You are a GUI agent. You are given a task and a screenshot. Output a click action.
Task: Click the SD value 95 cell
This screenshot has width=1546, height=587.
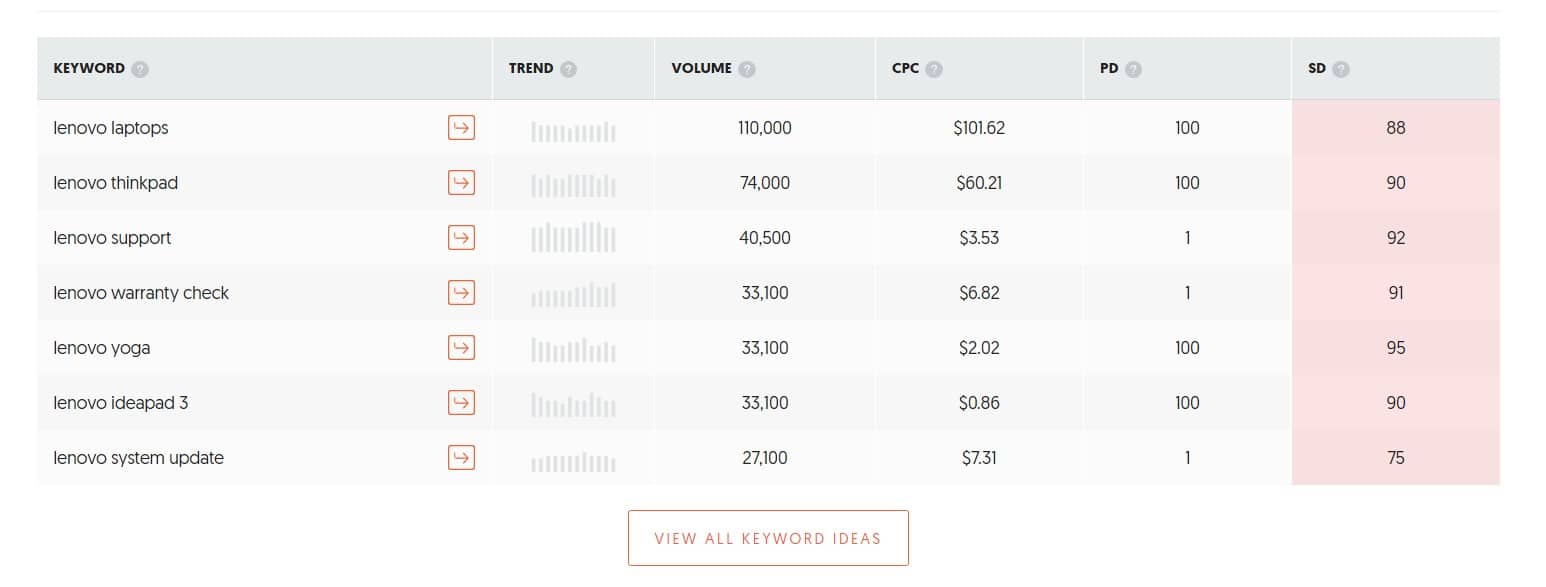click(1396, 348)
